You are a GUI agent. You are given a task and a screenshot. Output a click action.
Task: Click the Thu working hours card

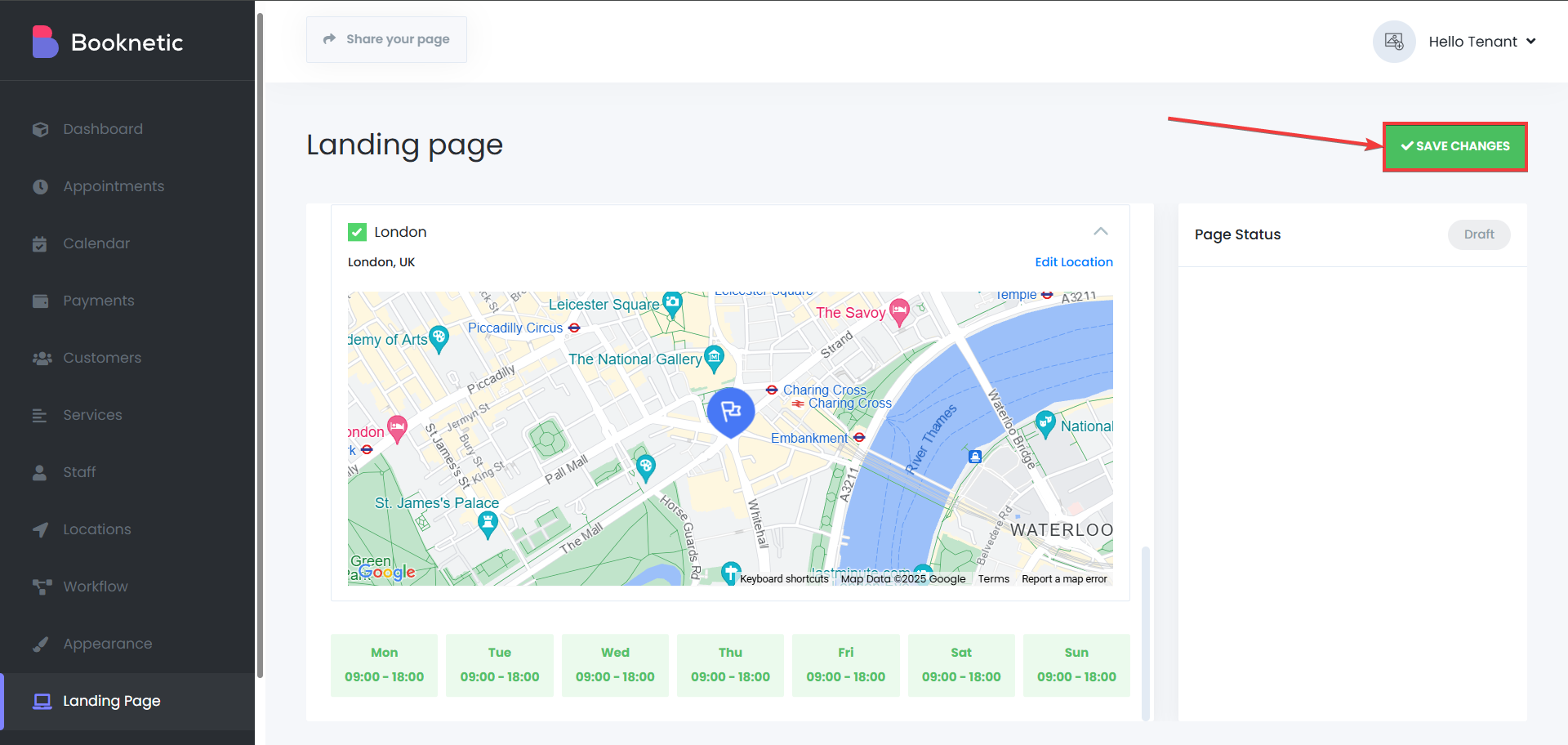(730, 665)
